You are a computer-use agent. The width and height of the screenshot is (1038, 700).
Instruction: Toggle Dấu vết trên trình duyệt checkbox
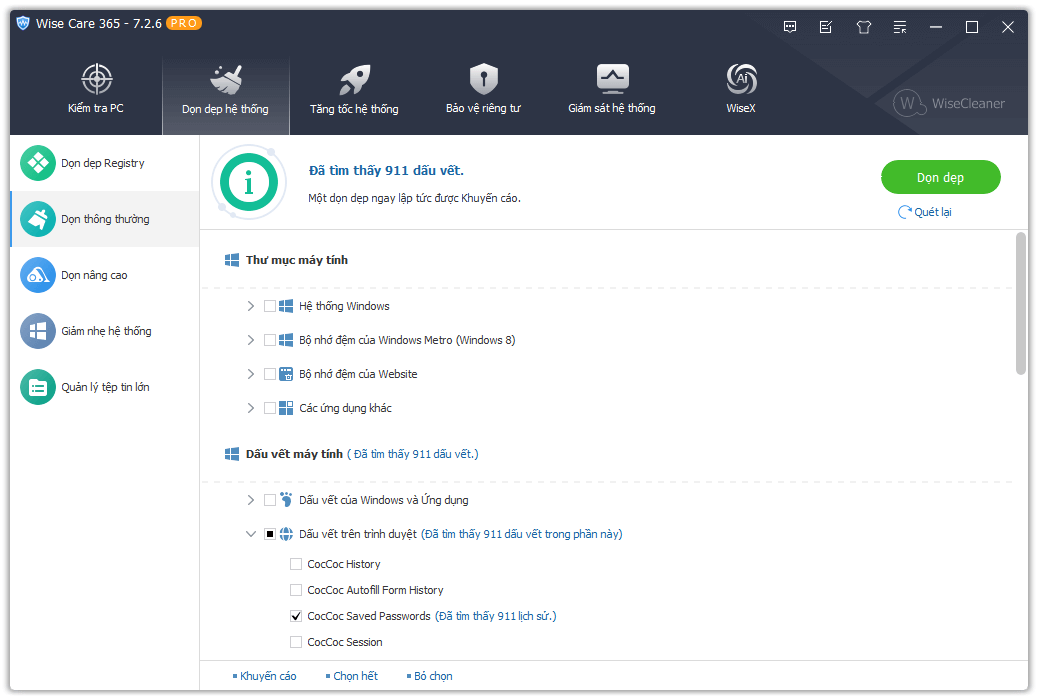pyautogui.click(x=269, y=534)
